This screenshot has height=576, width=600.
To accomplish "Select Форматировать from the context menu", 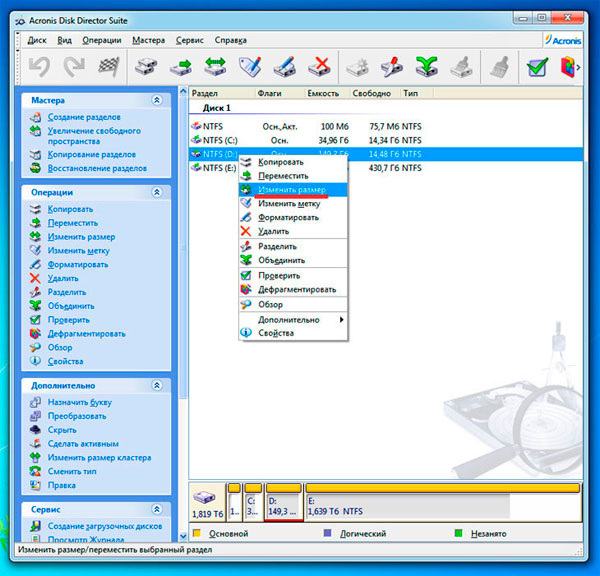I will click(288, 217).
